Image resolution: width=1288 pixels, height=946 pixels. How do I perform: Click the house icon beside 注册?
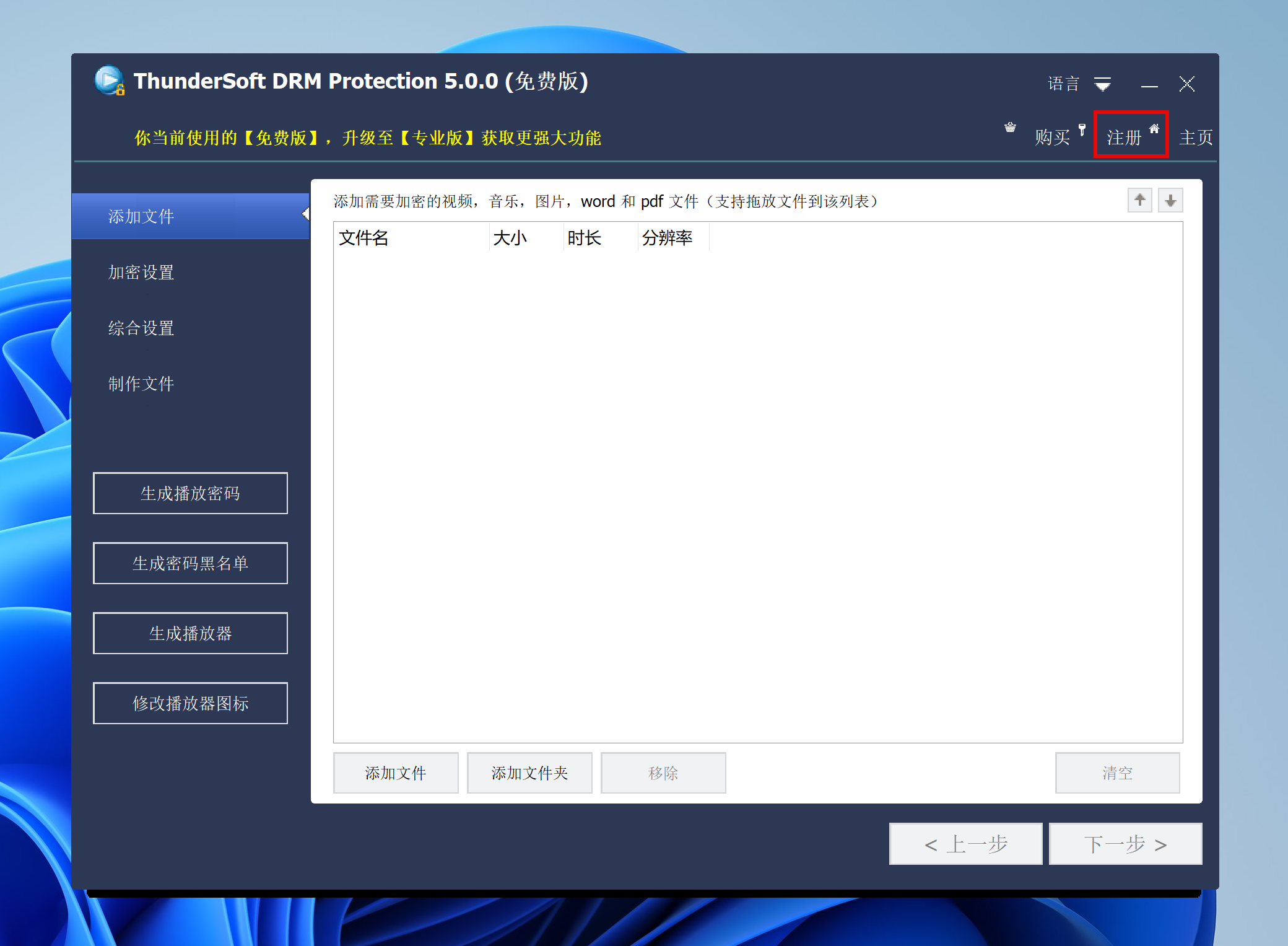coord(1154,129)
